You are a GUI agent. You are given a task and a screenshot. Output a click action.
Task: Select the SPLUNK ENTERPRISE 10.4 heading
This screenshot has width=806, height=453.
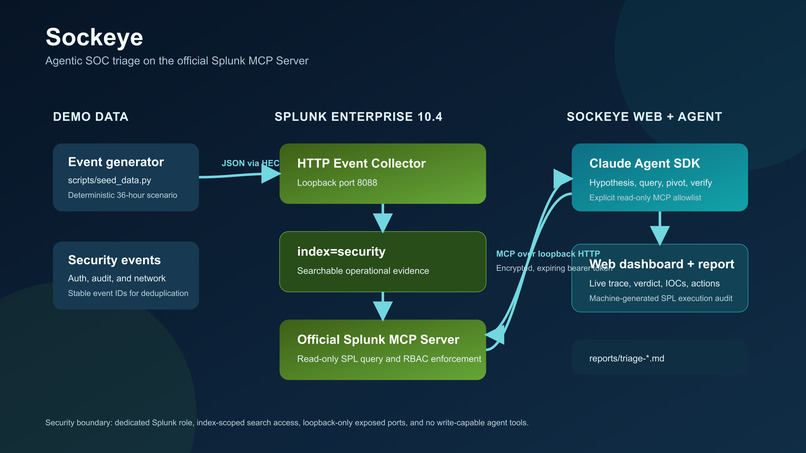point(358,117)
